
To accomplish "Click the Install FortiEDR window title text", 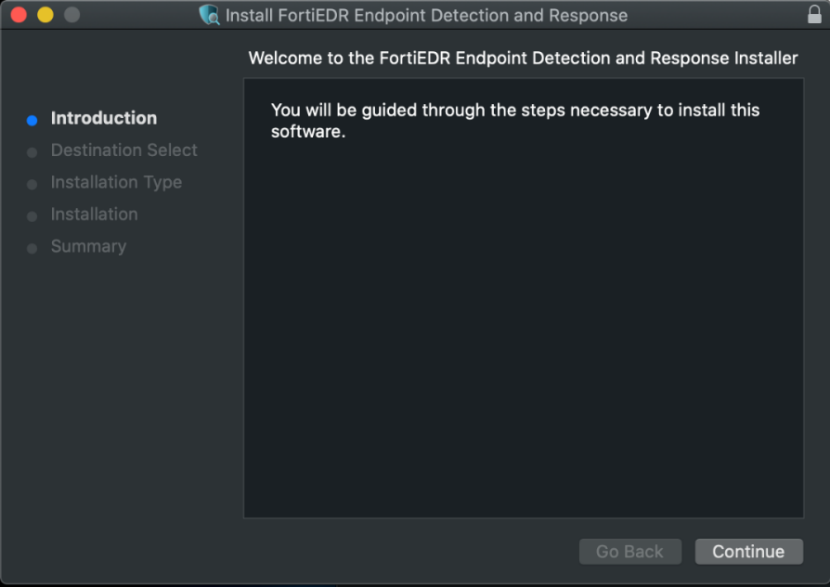I will [x=426, y=16].
